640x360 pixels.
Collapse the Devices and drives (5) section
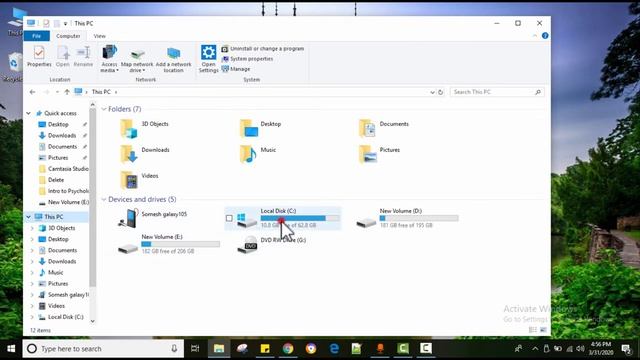pos(104,199)
